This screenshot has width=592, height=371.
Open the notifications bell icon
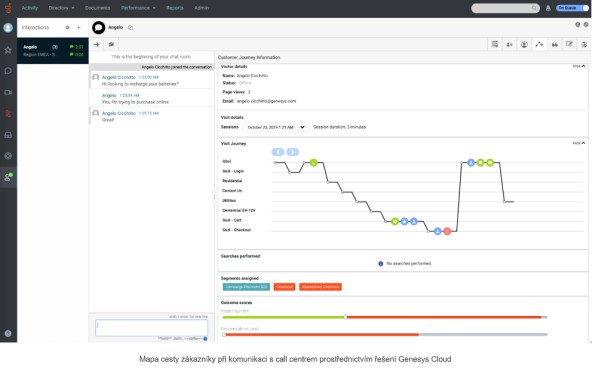548,8
